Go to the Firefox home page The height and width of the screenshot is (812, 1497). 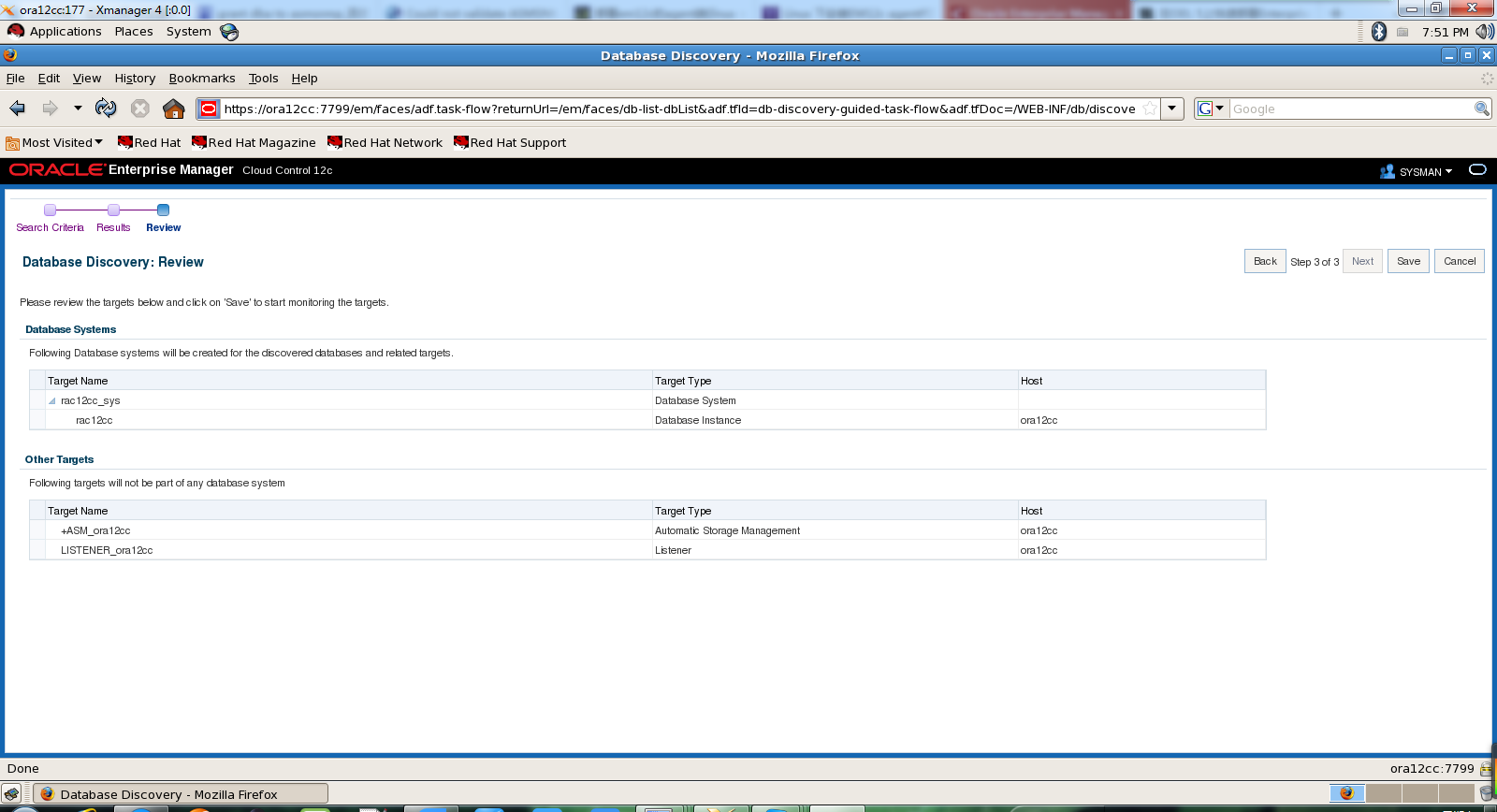[x=174, y=109]
